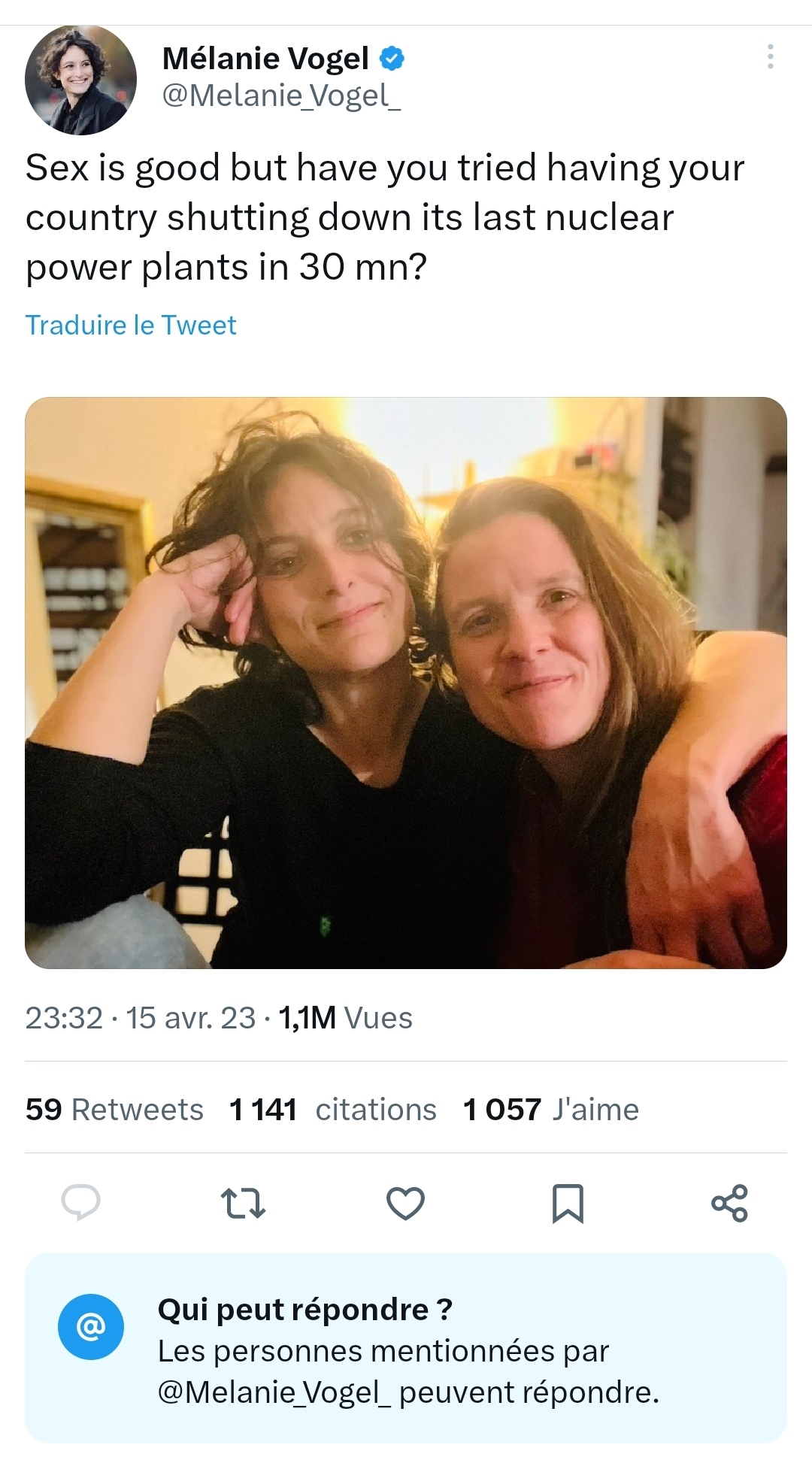
Task: Click the 23:32 · 15 avr. 23 timestamp
Action: [140, 1018]
